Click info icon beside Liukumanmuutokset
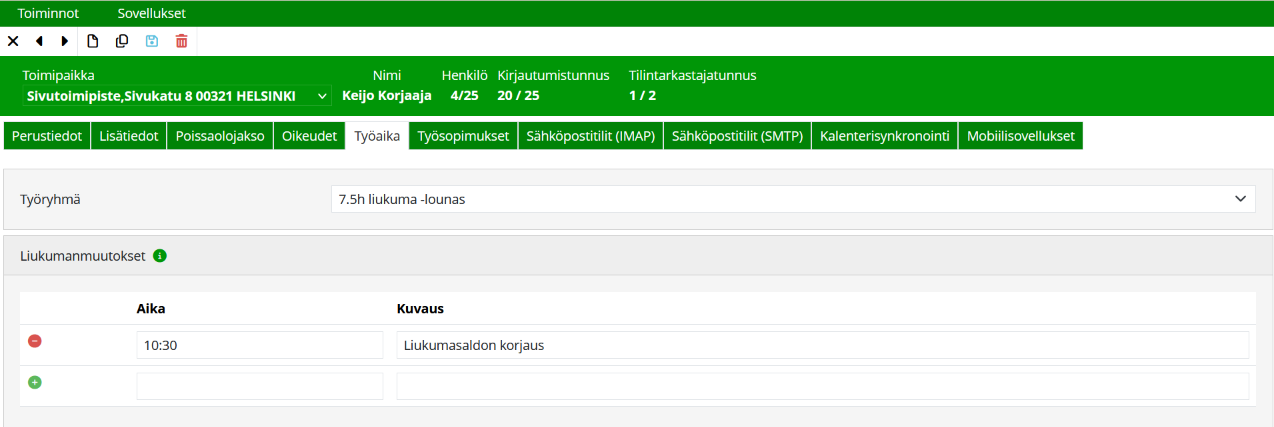The width and height of the screenshot is (1274, 427). (160, 256)
